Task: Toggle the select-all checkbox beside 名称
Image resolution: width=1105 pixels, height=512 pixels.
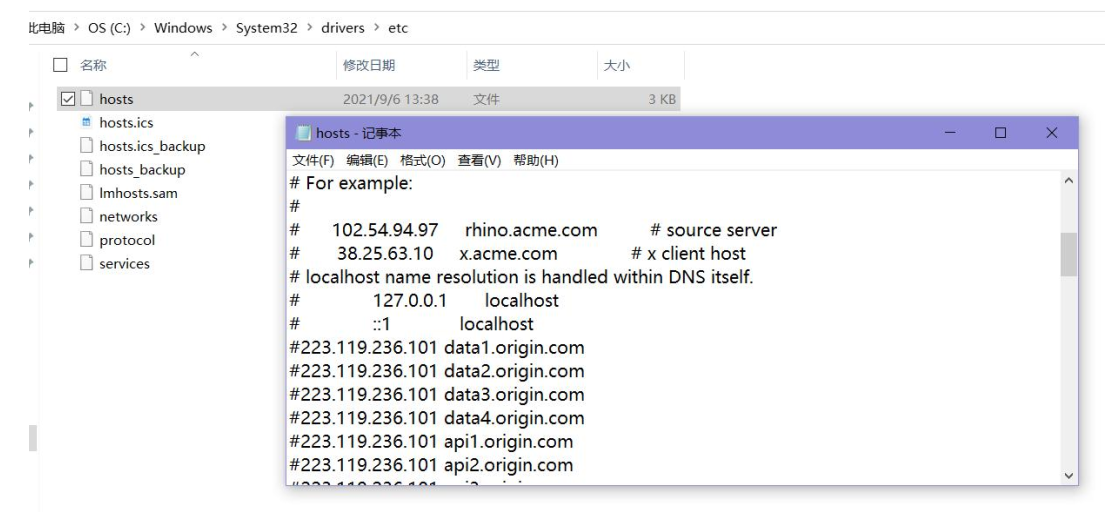Action: point(61,65)
